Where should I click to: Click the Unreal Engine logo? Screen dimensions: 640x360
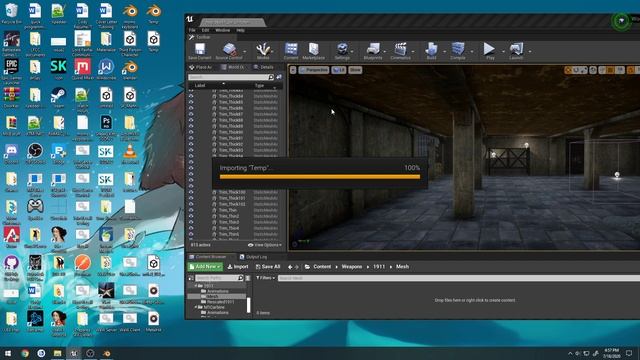point(190,19)
